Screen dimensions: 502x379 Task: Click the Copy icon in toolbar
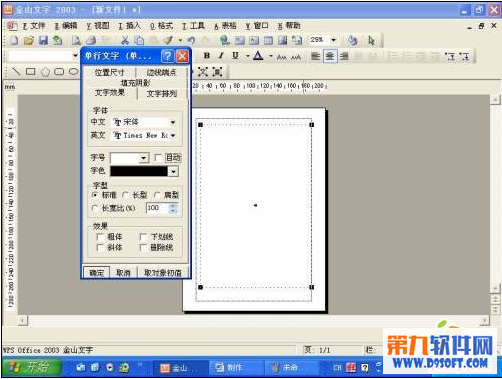pyautogui.click(x=139, y=40)
